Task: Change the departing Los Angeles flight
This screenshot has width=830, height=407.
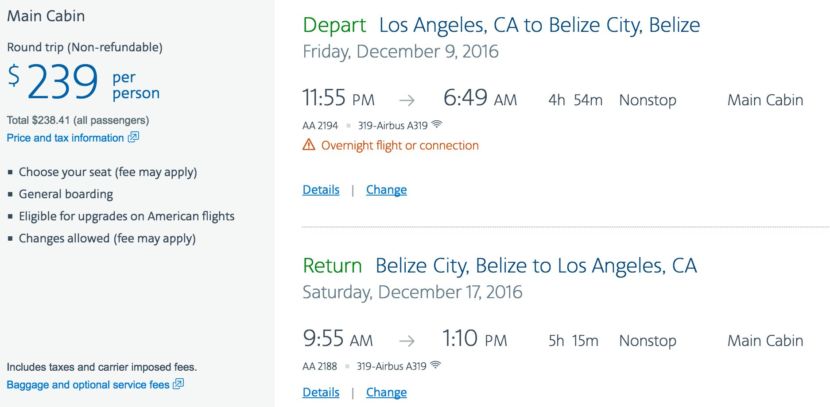Action: [386, 190]
